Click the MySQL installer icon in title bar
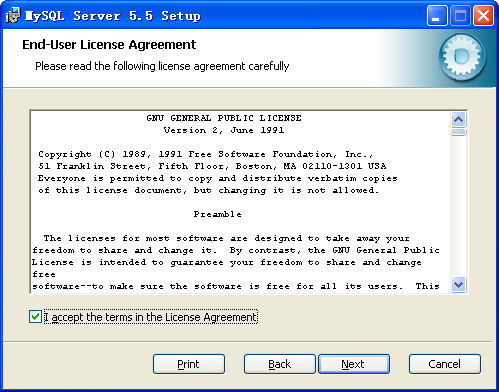Viewport: 499px width, 392px height. coord(13,16)
